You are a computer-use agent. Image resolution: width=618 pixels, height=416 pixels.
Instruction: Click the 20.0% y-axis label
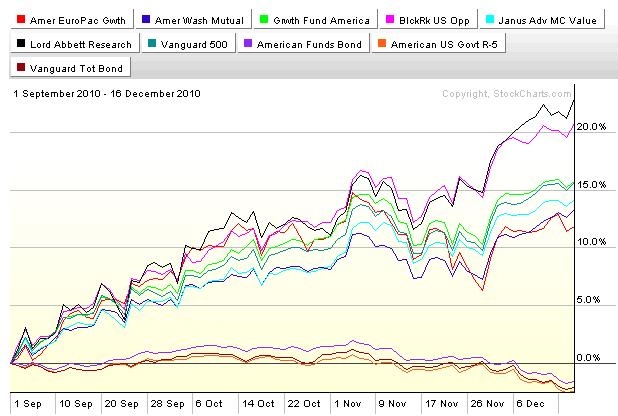[591, 127]
